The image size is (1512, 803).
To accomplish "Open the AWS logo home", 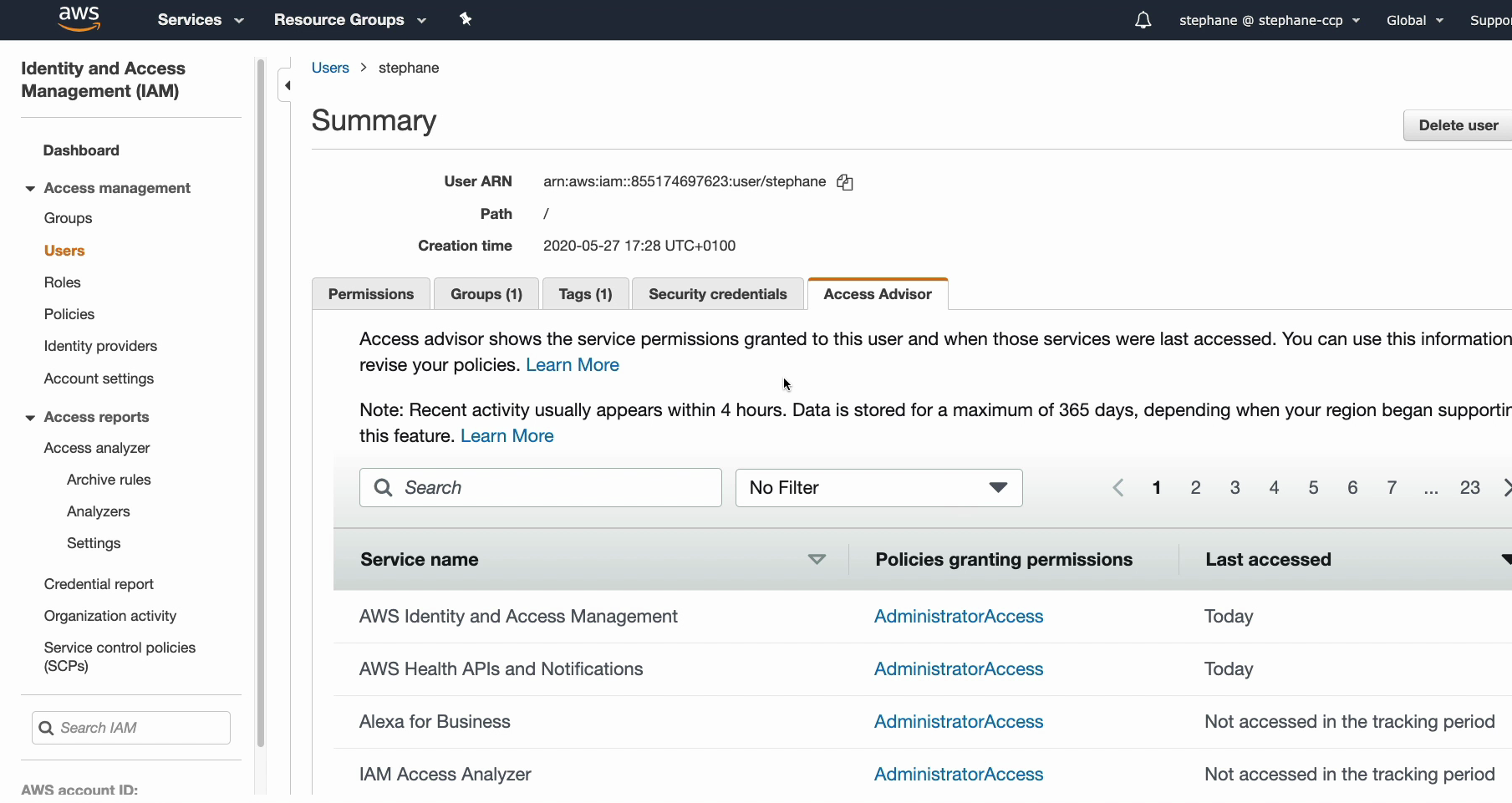I will 79,18.
